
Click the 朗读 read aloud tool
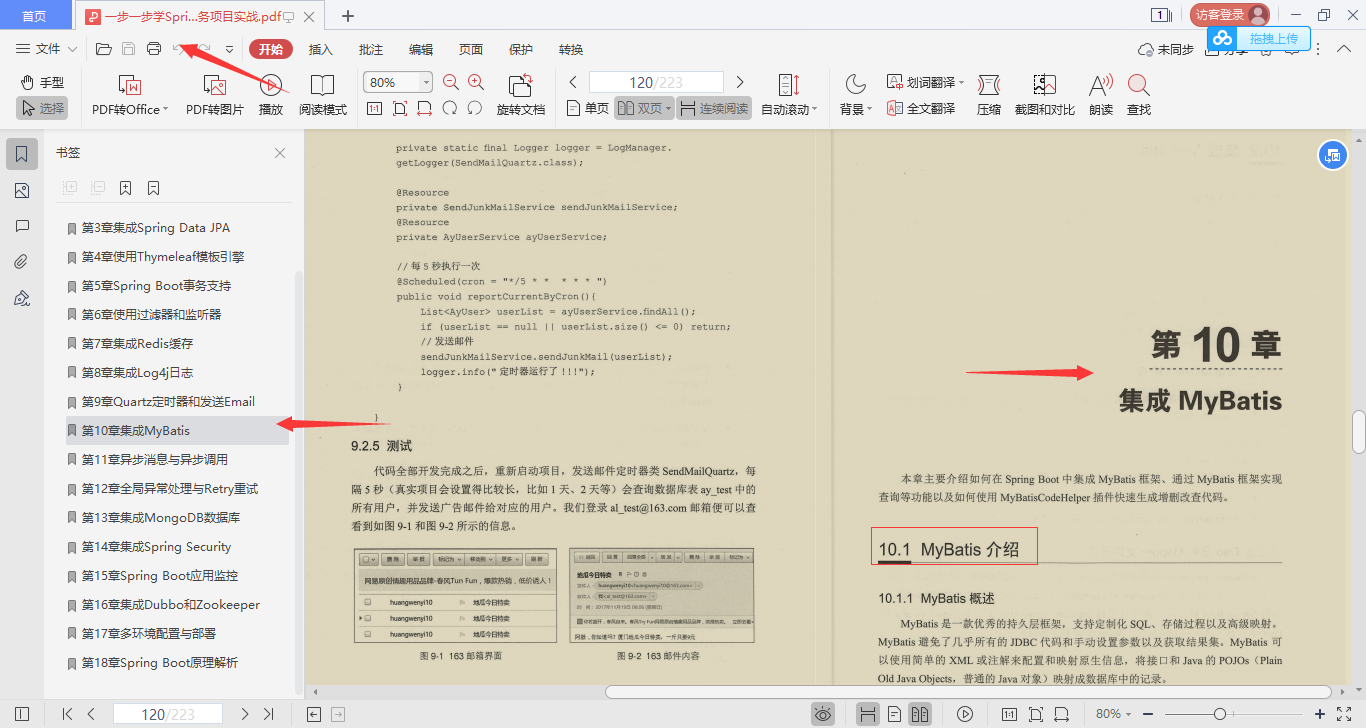pos(1101,96)
